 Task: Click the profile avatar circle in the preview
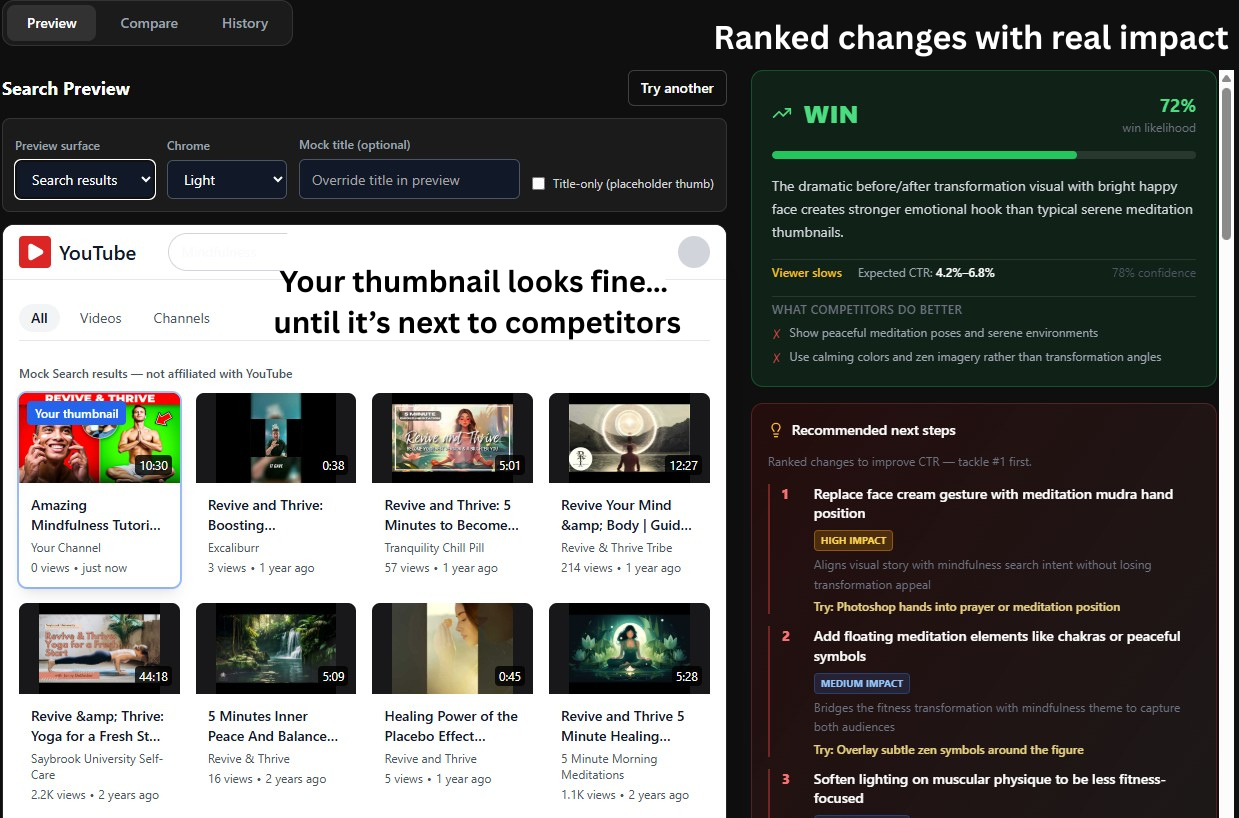click(x=693, y=252)
